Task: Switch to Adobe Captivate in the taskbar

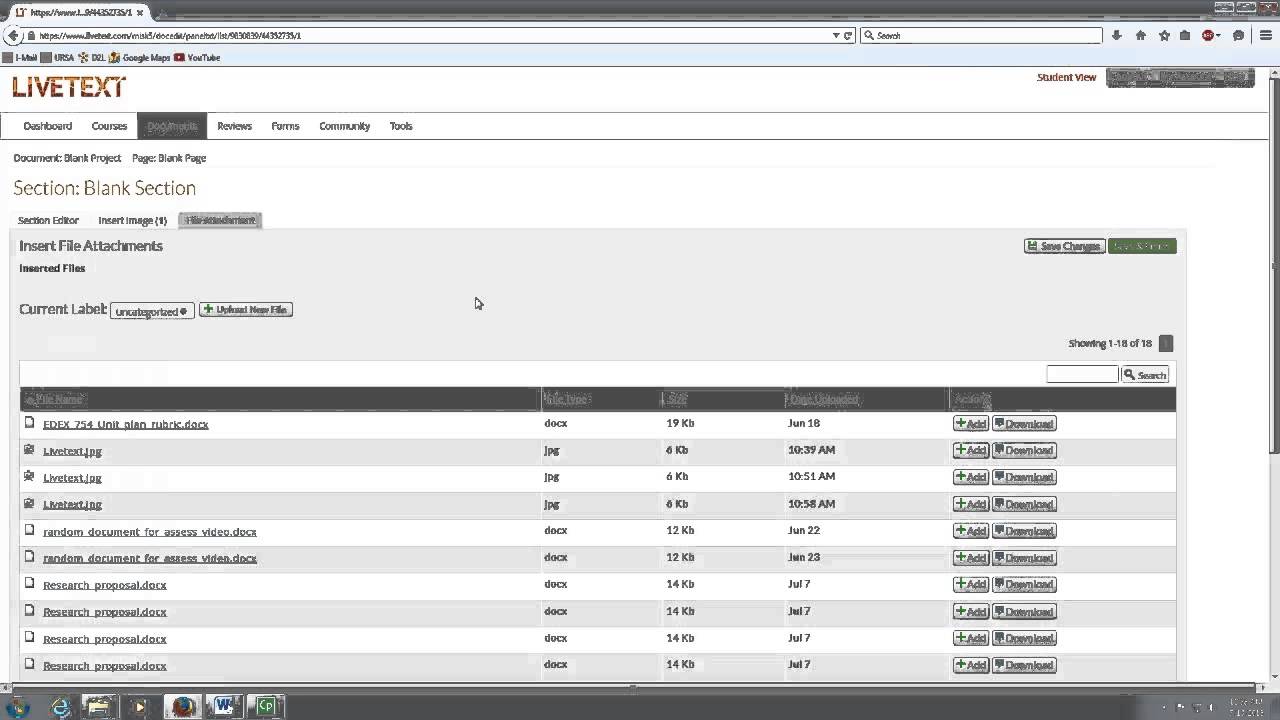Action: [x=266, y=706]
